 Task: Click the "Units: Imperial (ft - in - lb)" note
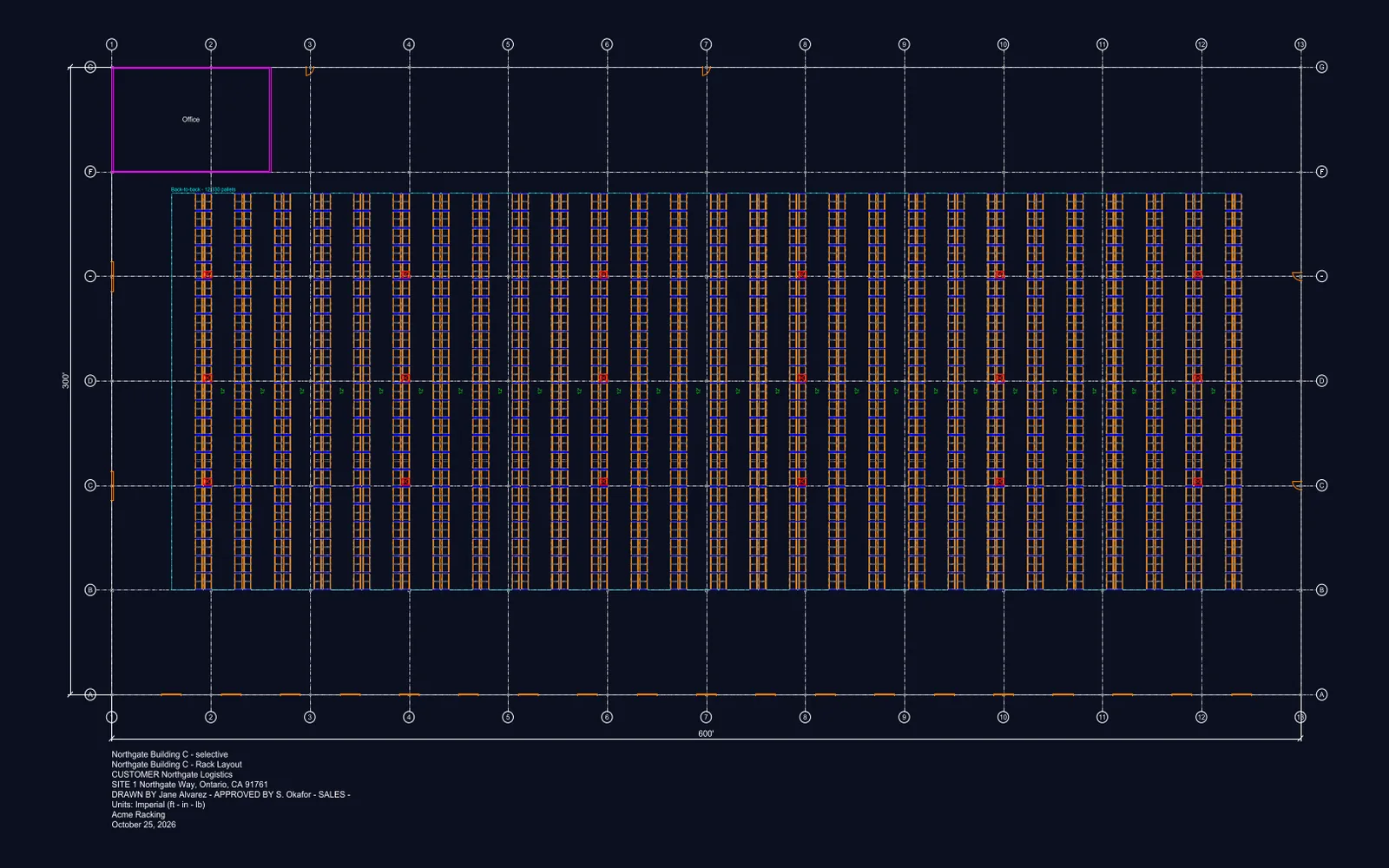(158, 805)
